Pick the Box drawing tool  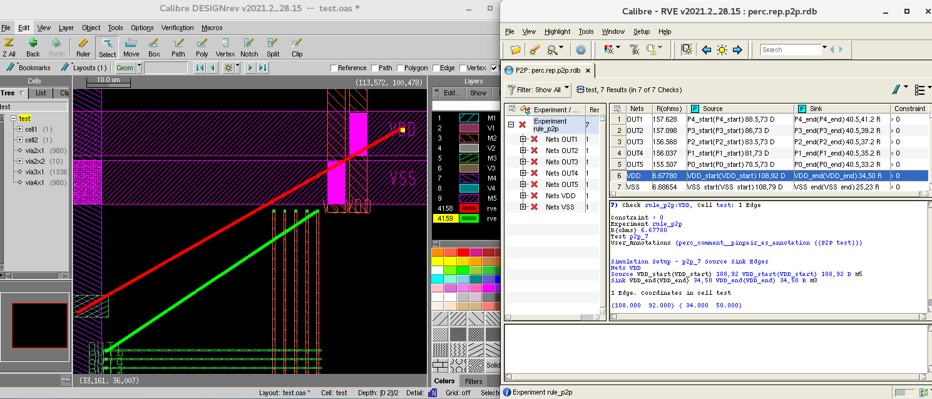(x=154, y=47)
